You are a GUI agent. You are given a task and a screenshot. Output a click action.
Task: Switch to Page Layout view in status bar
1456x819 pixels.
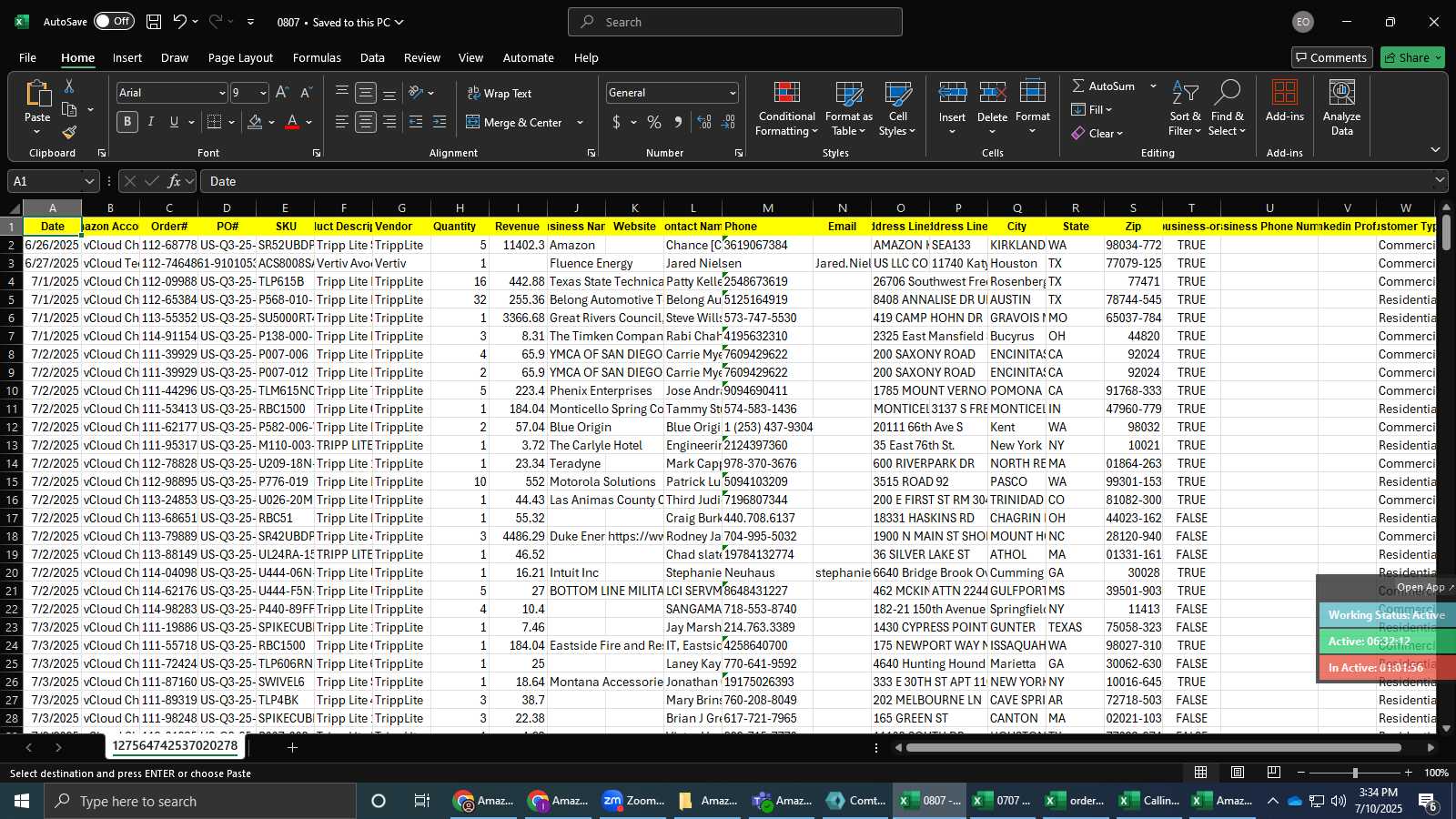[x=1238, y=773]
